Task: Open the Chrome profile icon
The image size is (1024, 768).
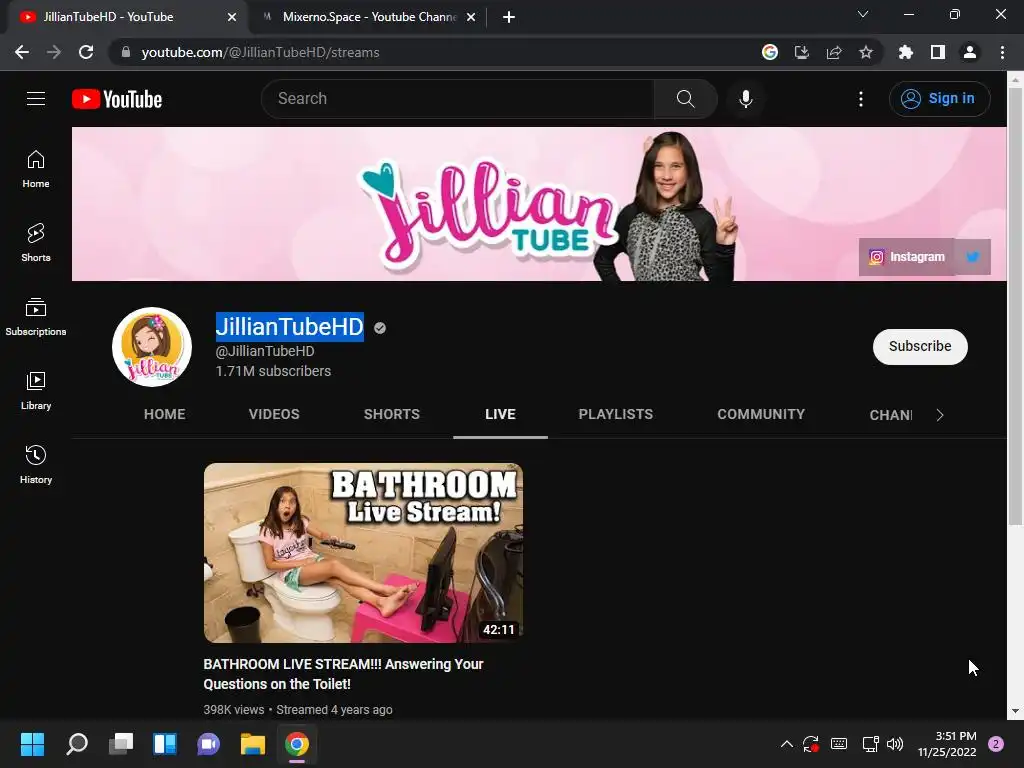Action: (x=970, y=52)
